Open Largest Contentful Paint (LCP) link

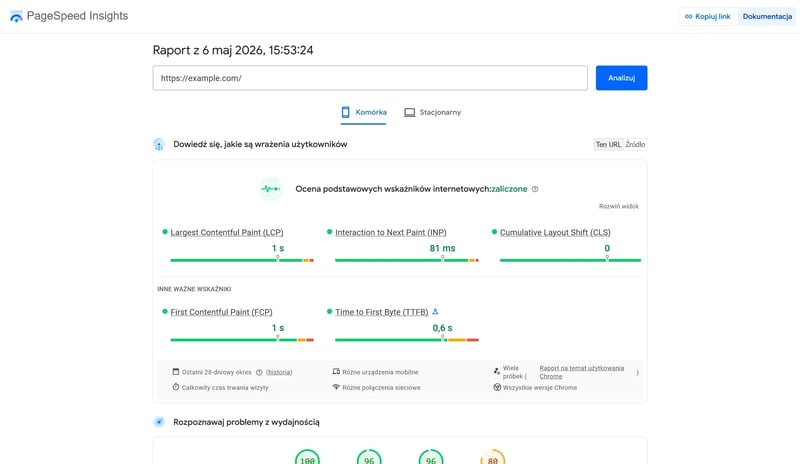(227, 232)
